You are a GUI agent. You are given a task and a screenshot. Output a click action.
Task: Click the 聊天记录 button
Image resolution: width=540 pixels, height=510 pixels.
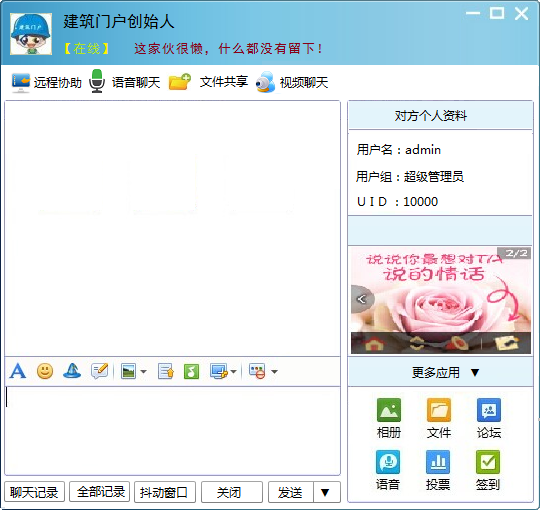point(34,492)
